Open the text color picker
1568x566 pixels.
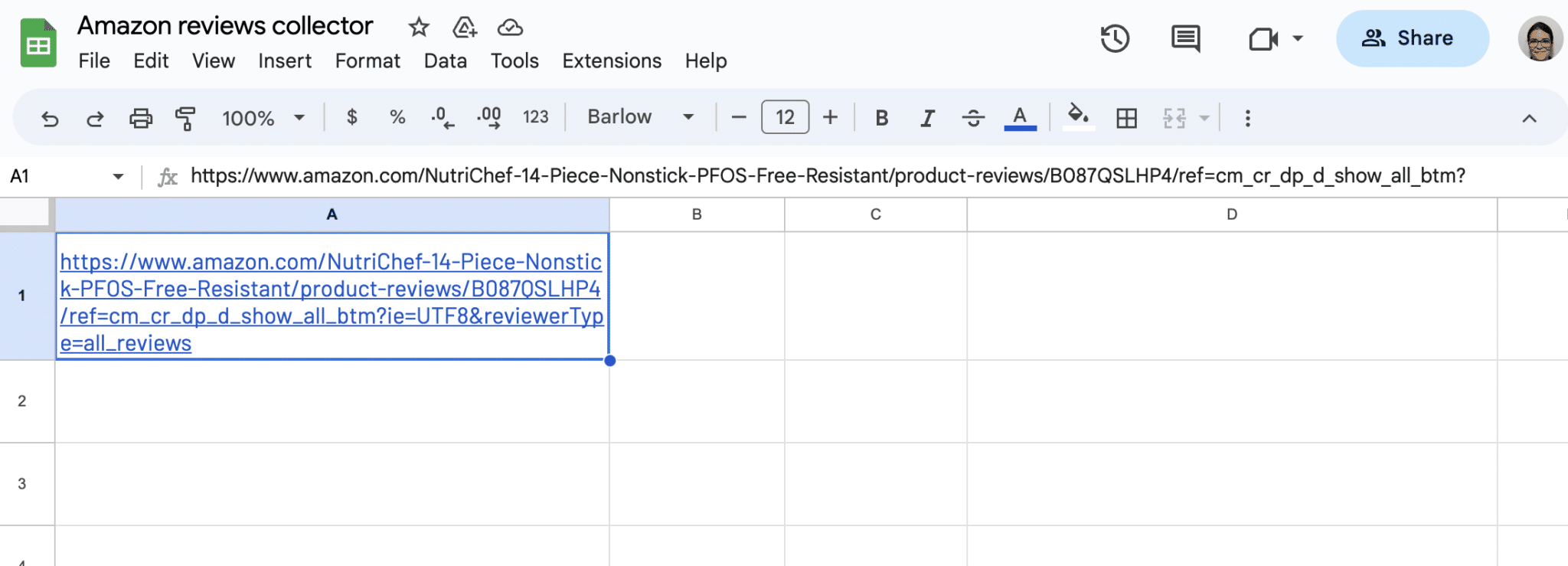coord(1020,118)
